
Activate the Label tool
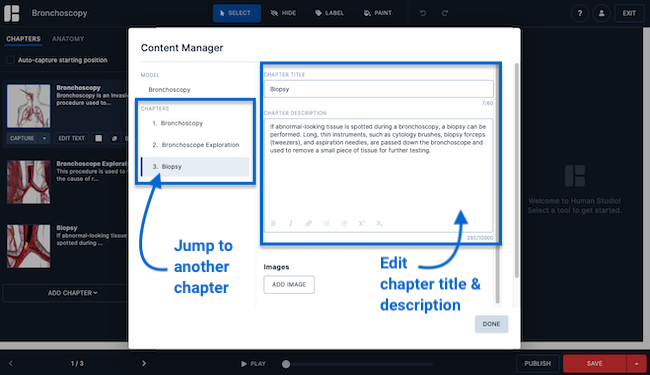[x=330, y=13]
